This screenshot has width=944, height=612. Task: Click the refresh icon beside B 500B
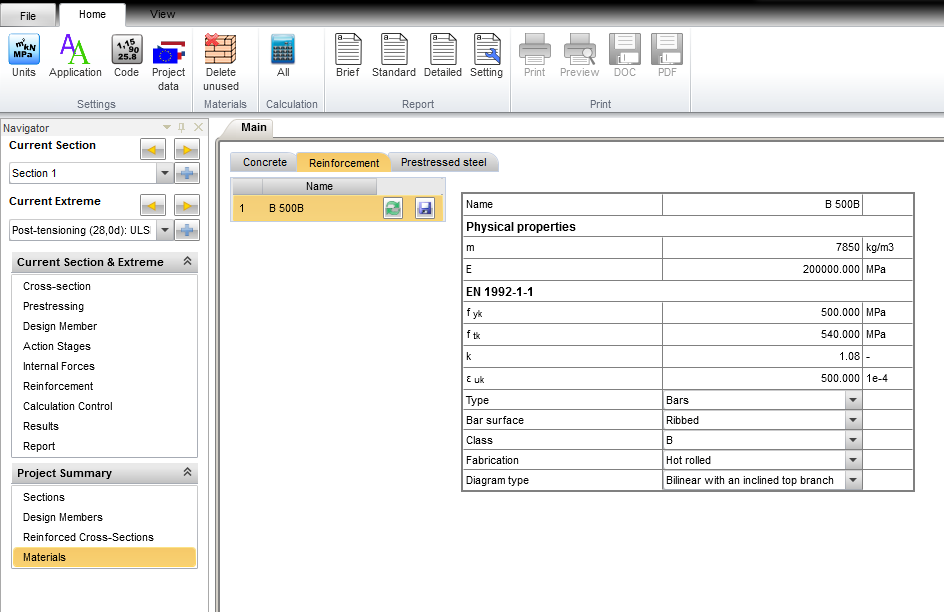393,208
